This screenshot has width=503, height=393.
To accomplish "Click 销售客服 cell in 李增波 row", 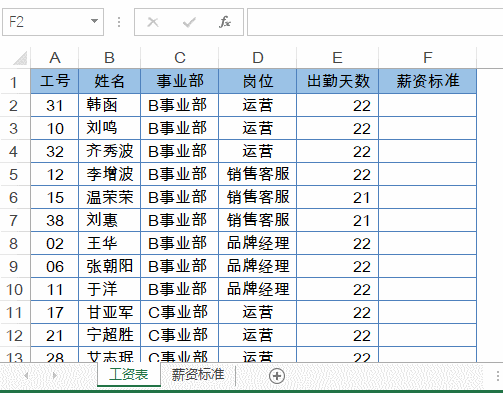I will 258,174.
